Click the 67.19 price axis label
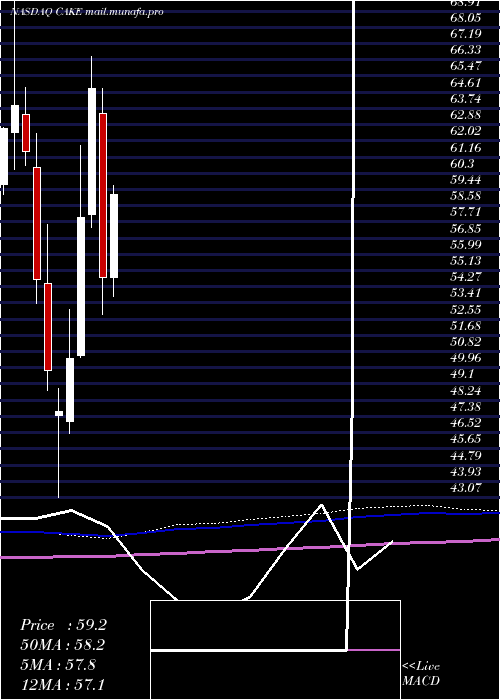 [466, 33]
